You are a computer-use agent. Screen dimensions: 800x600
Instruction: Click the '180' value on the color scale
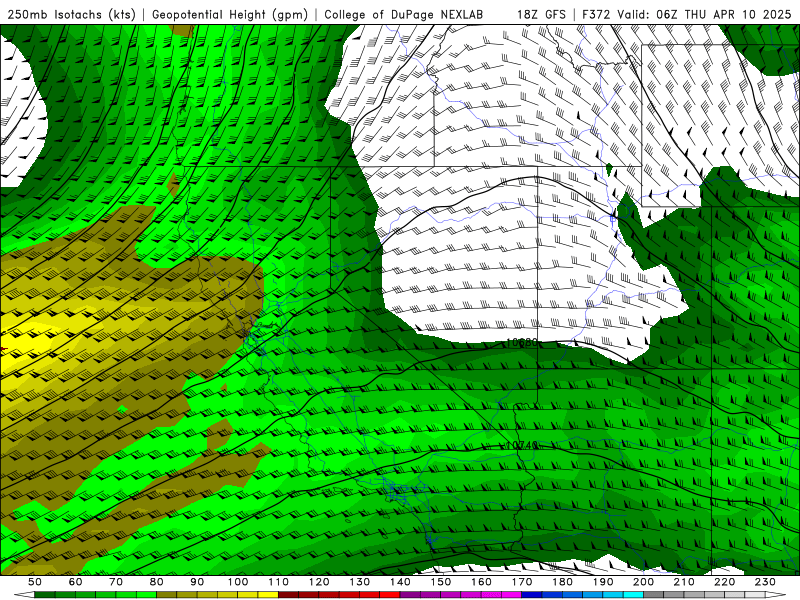click(562, 582)
